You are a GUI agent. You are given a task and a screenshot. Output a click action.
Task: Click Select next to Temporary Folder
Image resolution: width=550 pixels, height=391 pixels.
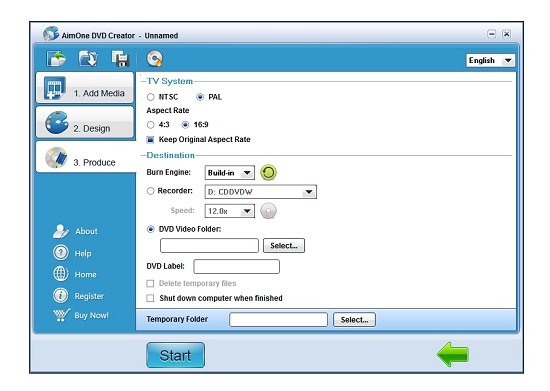354,319
